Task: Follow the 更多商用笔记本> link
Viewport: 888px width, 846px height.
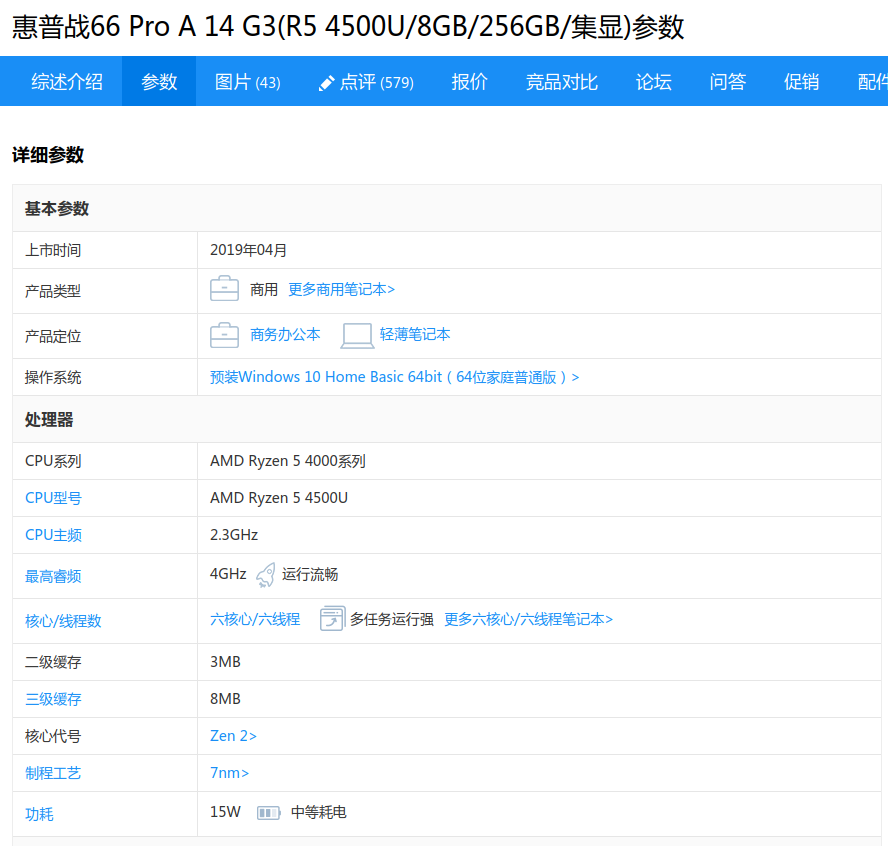Action: tap(341, 289)
